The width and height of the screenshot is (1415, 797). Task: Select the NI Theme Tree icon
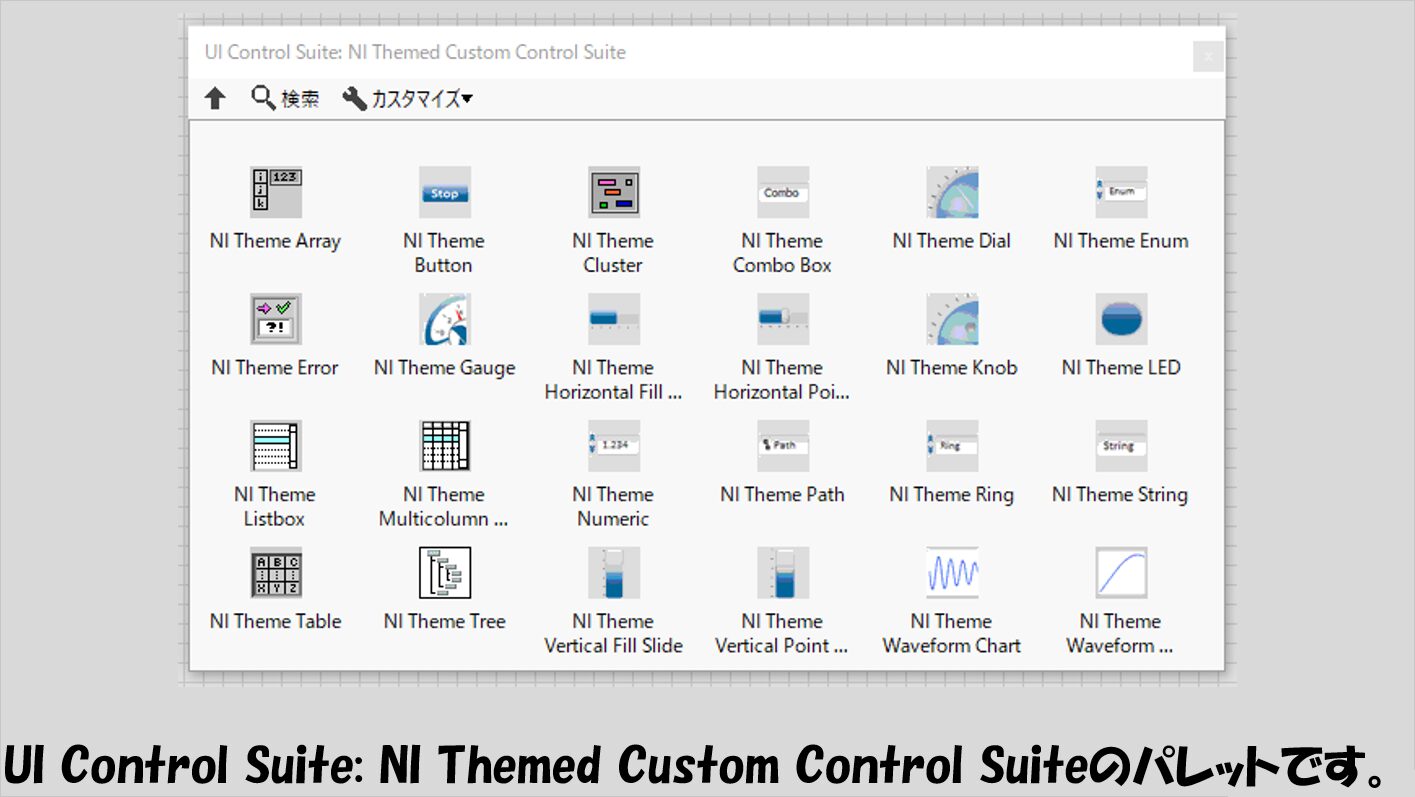[x=444, y=573]
